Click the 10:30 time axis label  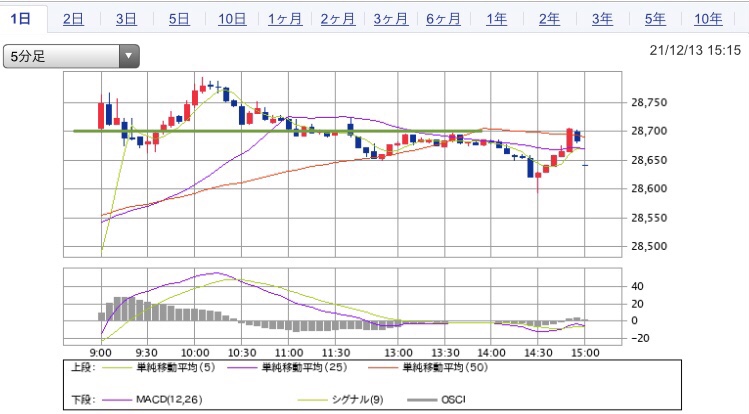[x=242, y=353]
